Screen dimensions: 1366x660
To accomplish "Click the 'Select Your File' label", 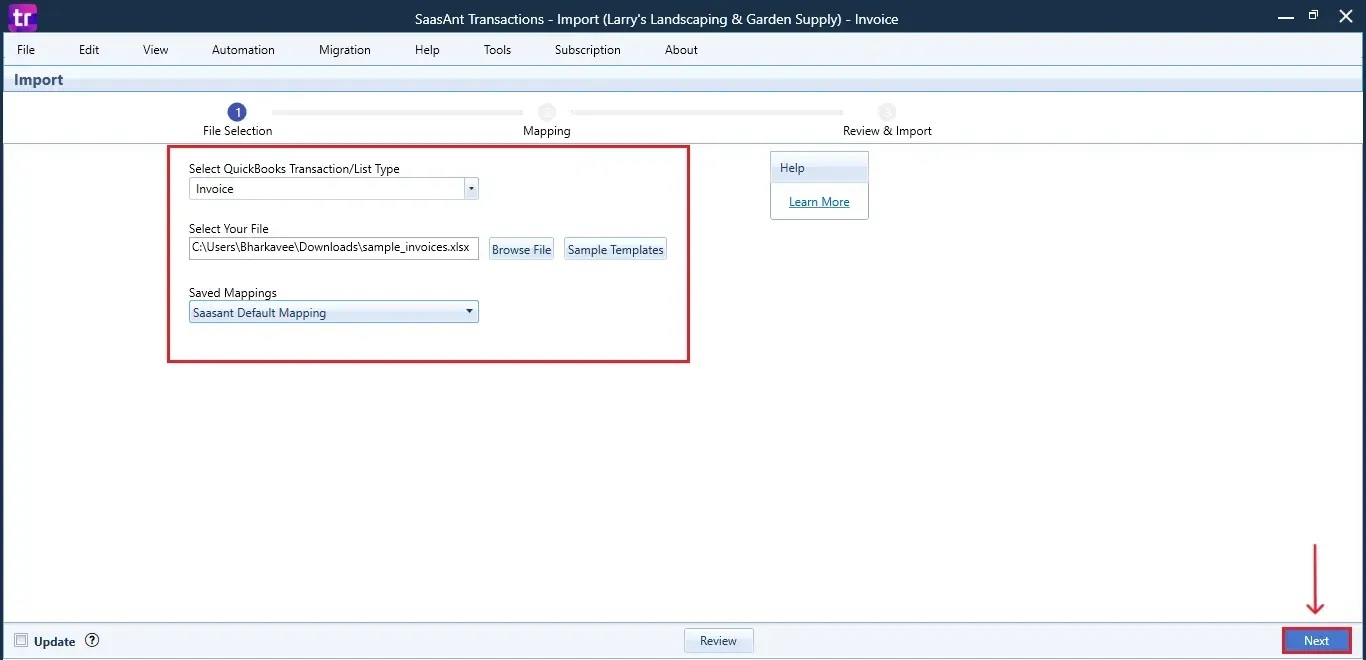I will pos(229,229).
